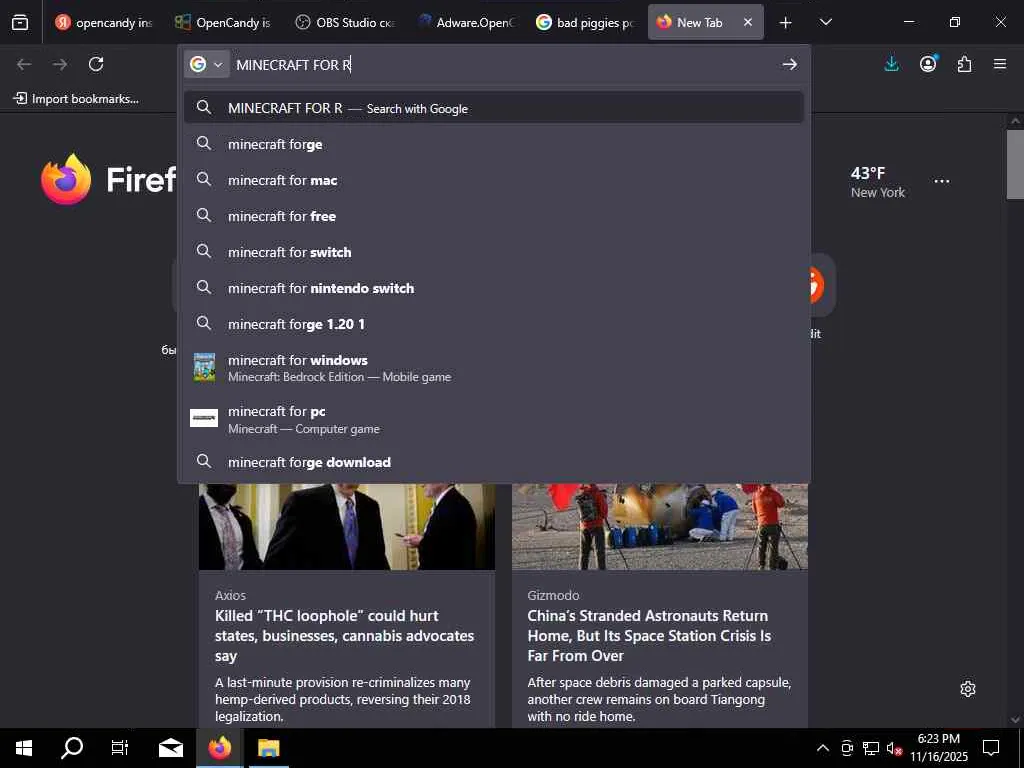Click the address bar containing MINECRAFT FOR R
Screen dimensions: 1024x768
(x=503, y=64)
